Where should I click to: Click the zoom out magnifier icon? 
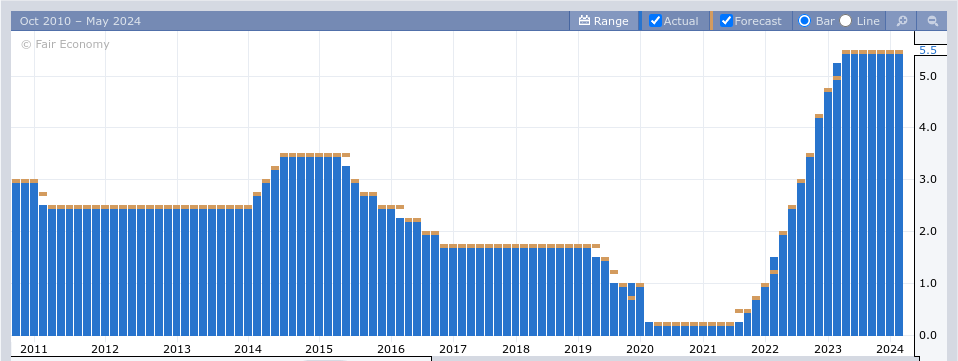[932, 21]
